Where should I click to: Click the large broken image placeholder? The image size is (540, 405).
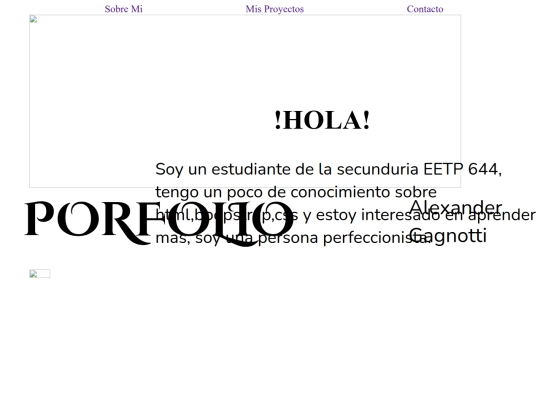pos(245,101)
